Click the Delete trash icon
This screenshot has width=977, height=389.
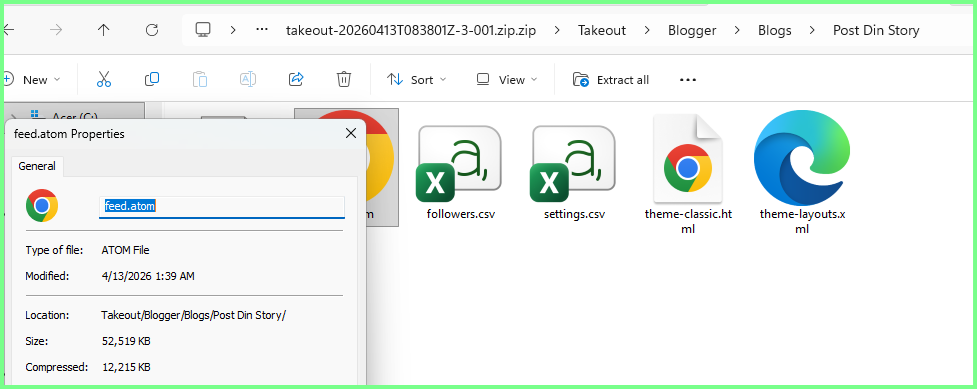343,79
